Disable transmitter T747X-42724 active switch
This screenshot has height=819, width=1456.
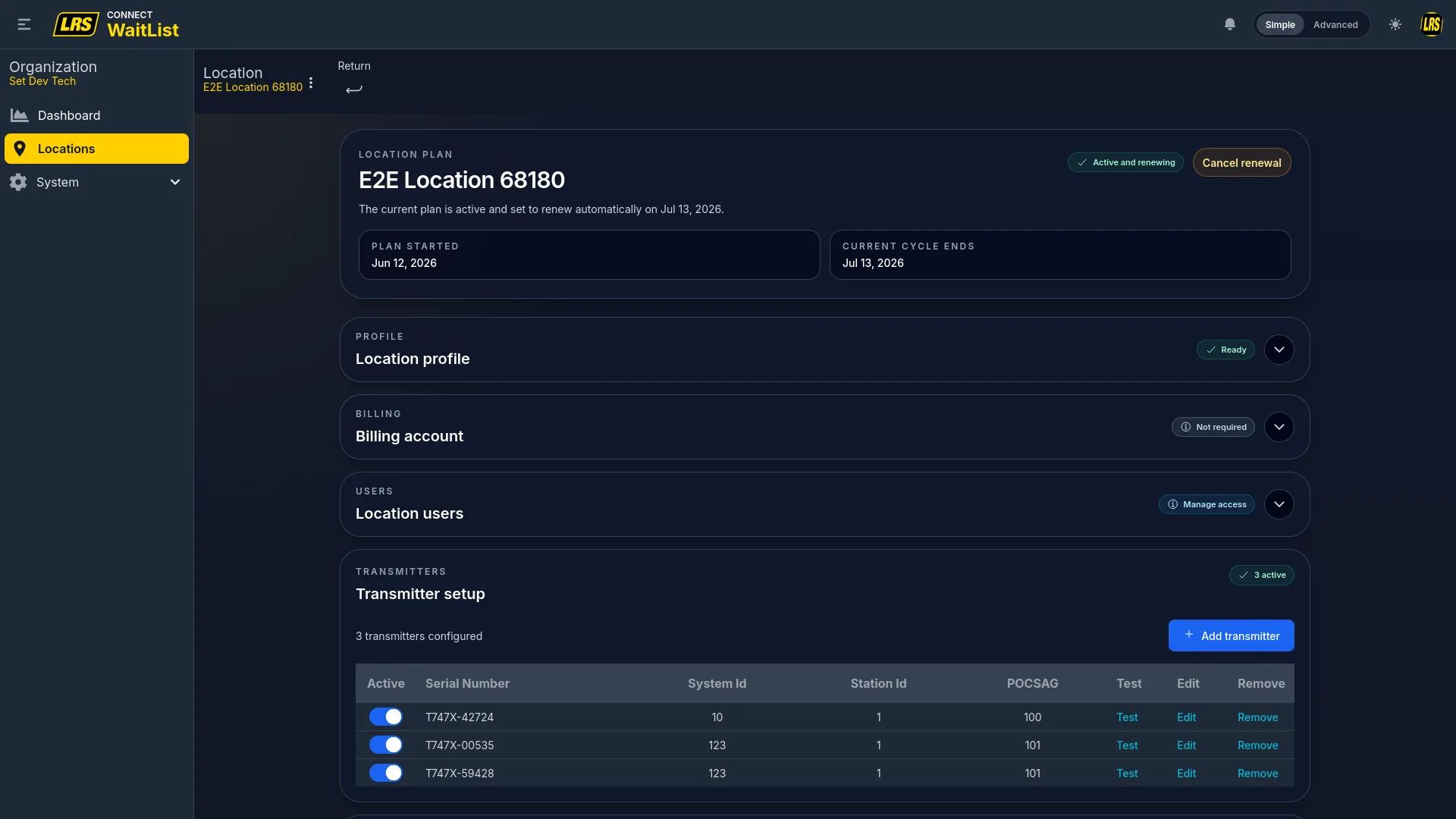point(385,717)
